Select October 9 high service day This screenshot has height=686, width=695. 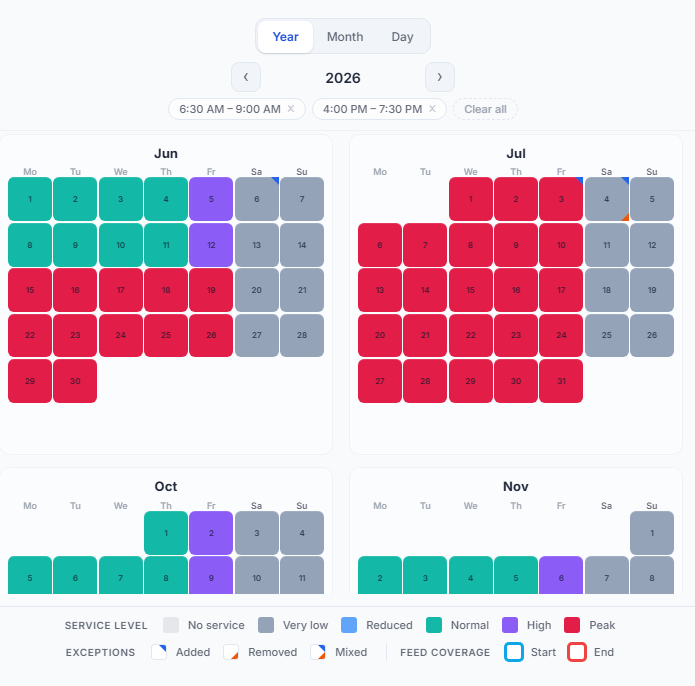point(211,575)
